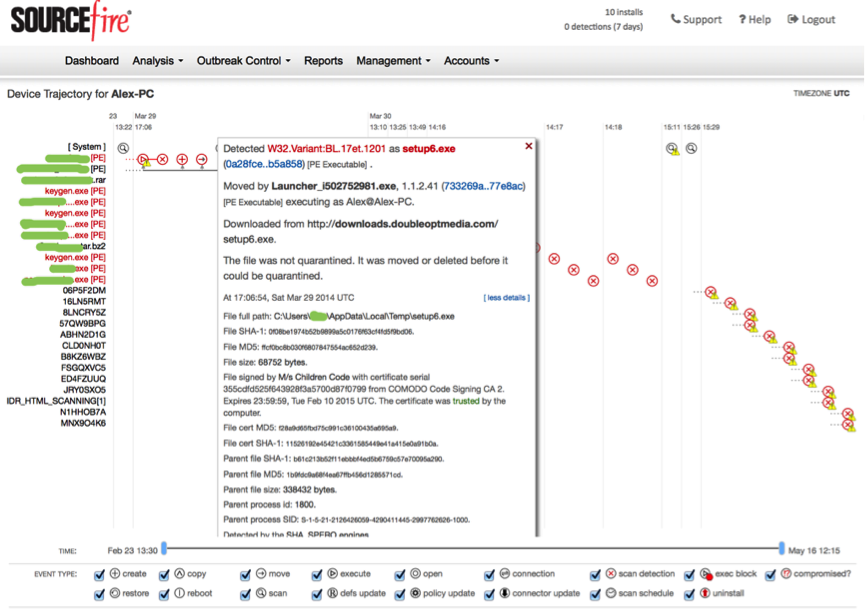The height and width of the screenshot is (610, 865).
Task: Toggle the compromised? checkbox
Action: [x=771, y=575]
